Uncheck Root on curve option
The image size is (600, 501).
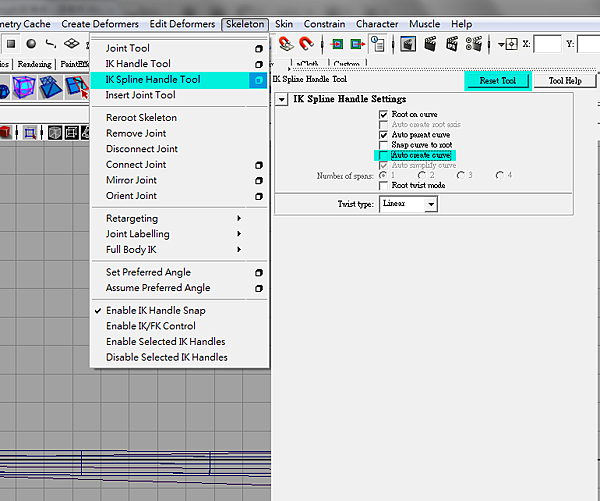point(383,115)
